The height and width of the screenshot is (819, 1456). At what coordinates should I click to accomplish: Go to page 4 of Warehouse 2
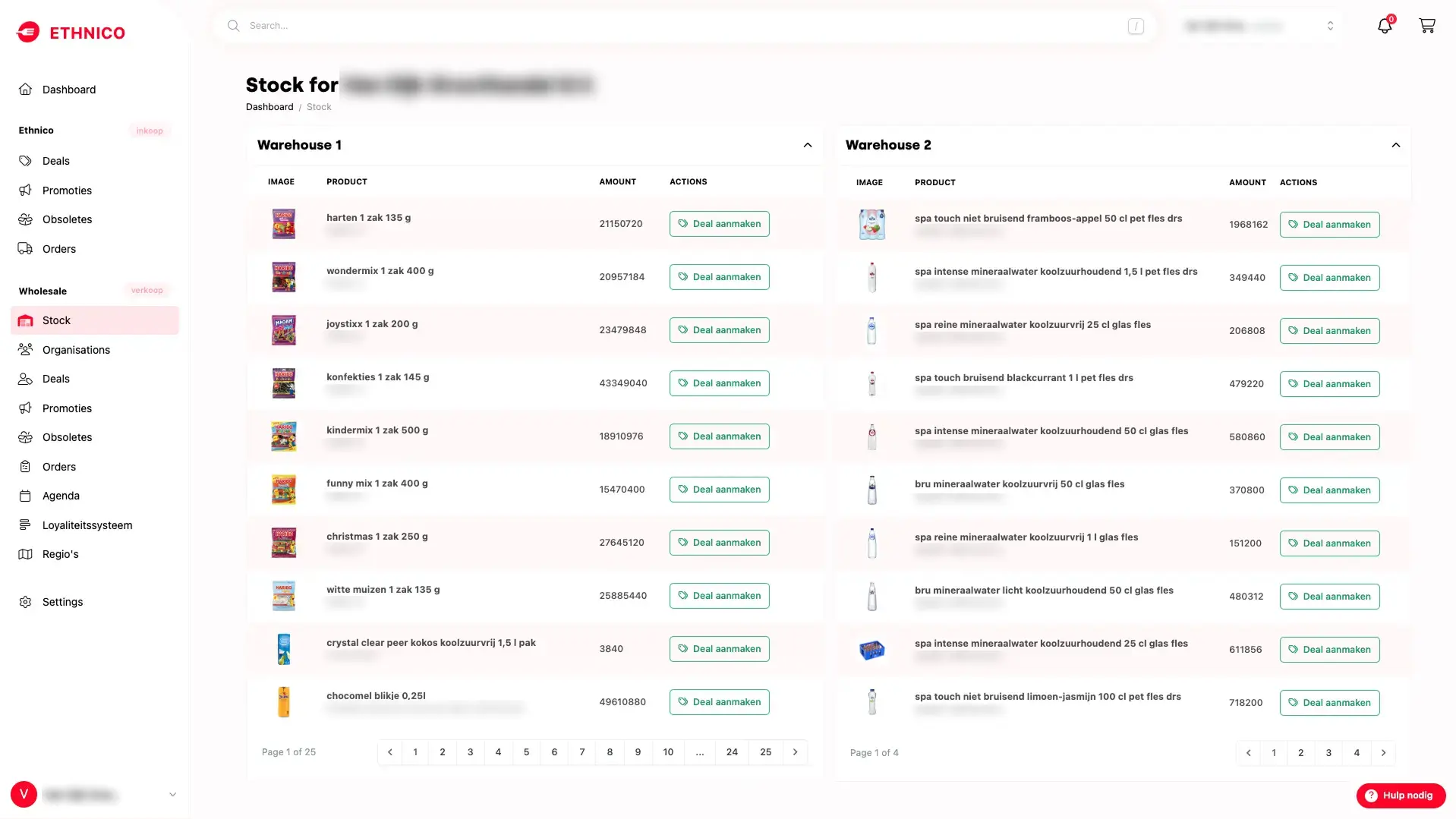pos(1357,753)
